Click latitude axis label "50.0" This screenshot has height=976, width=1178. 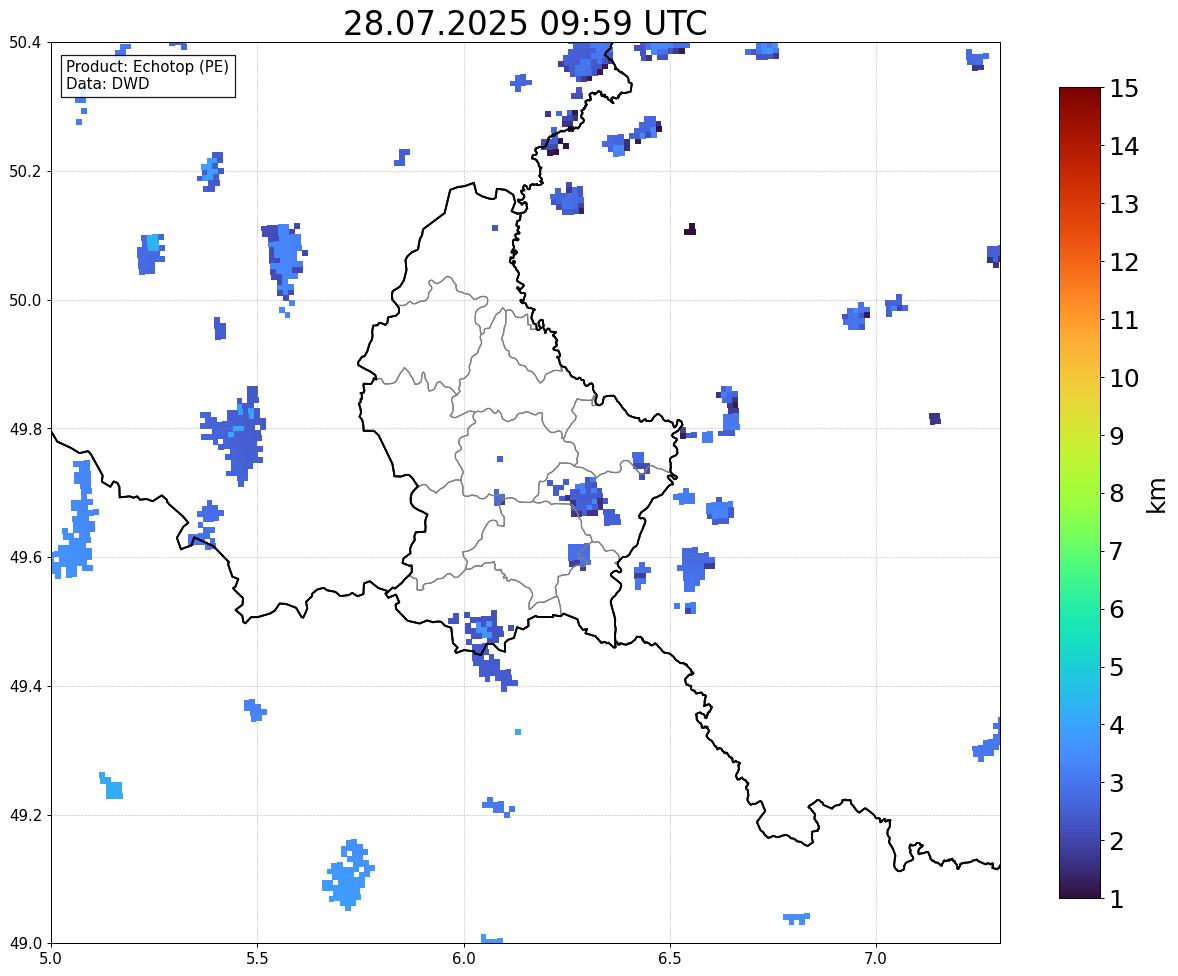[25, 301]
